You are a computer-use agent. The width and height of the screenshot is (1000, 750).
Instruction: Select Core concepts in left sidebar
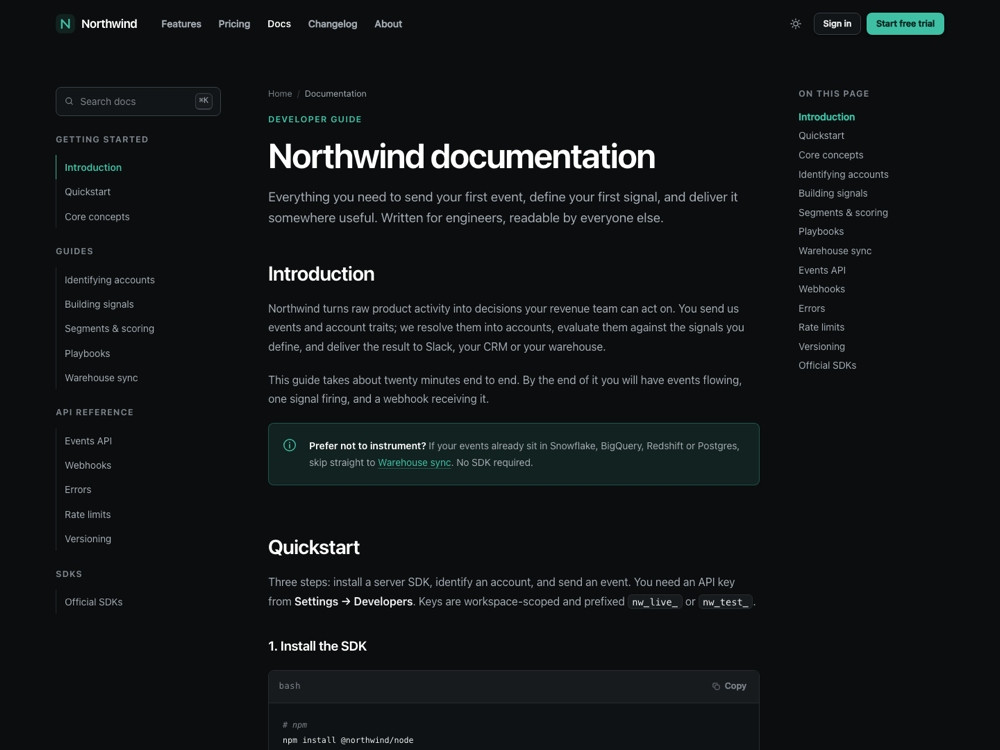[97, 217]
